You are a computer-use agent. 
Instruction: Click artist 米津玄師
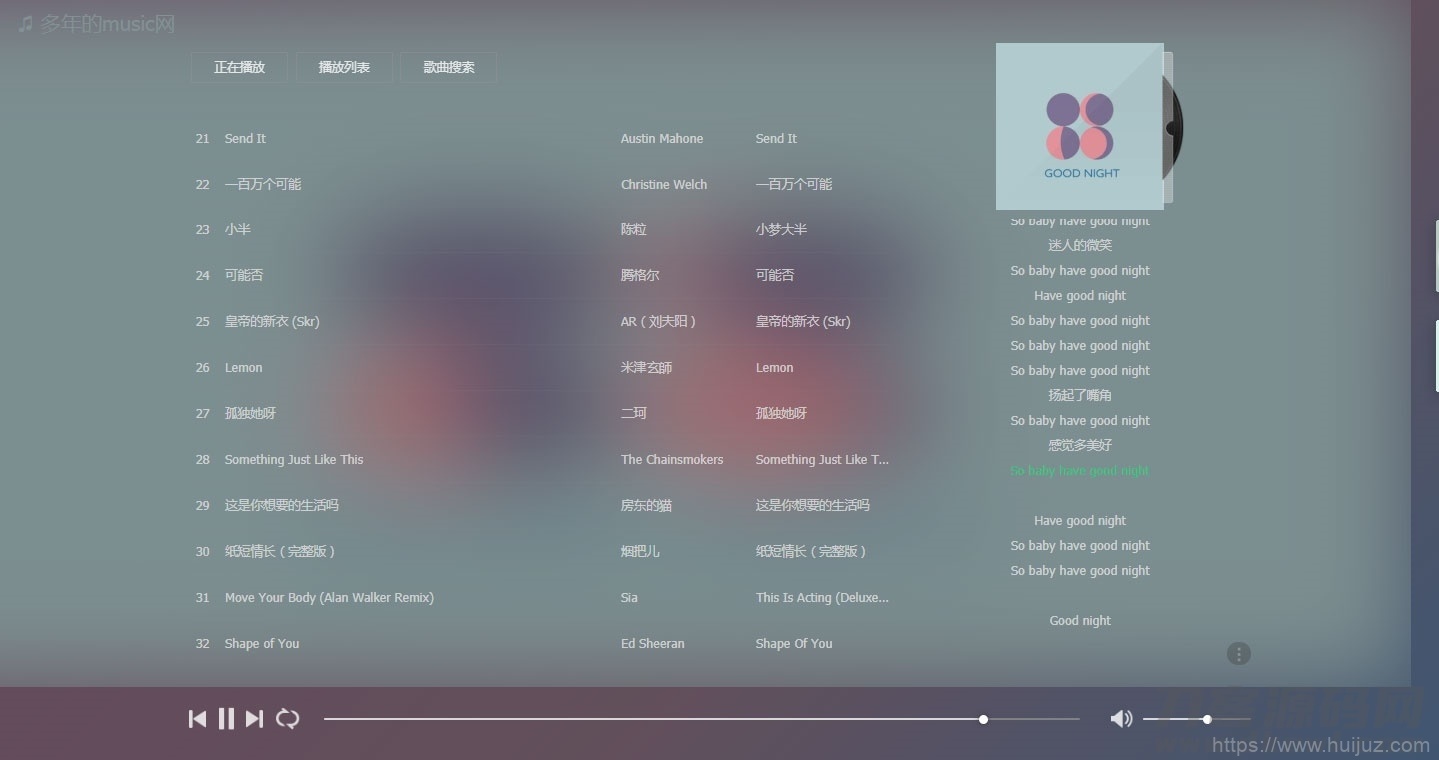point(646,367)
